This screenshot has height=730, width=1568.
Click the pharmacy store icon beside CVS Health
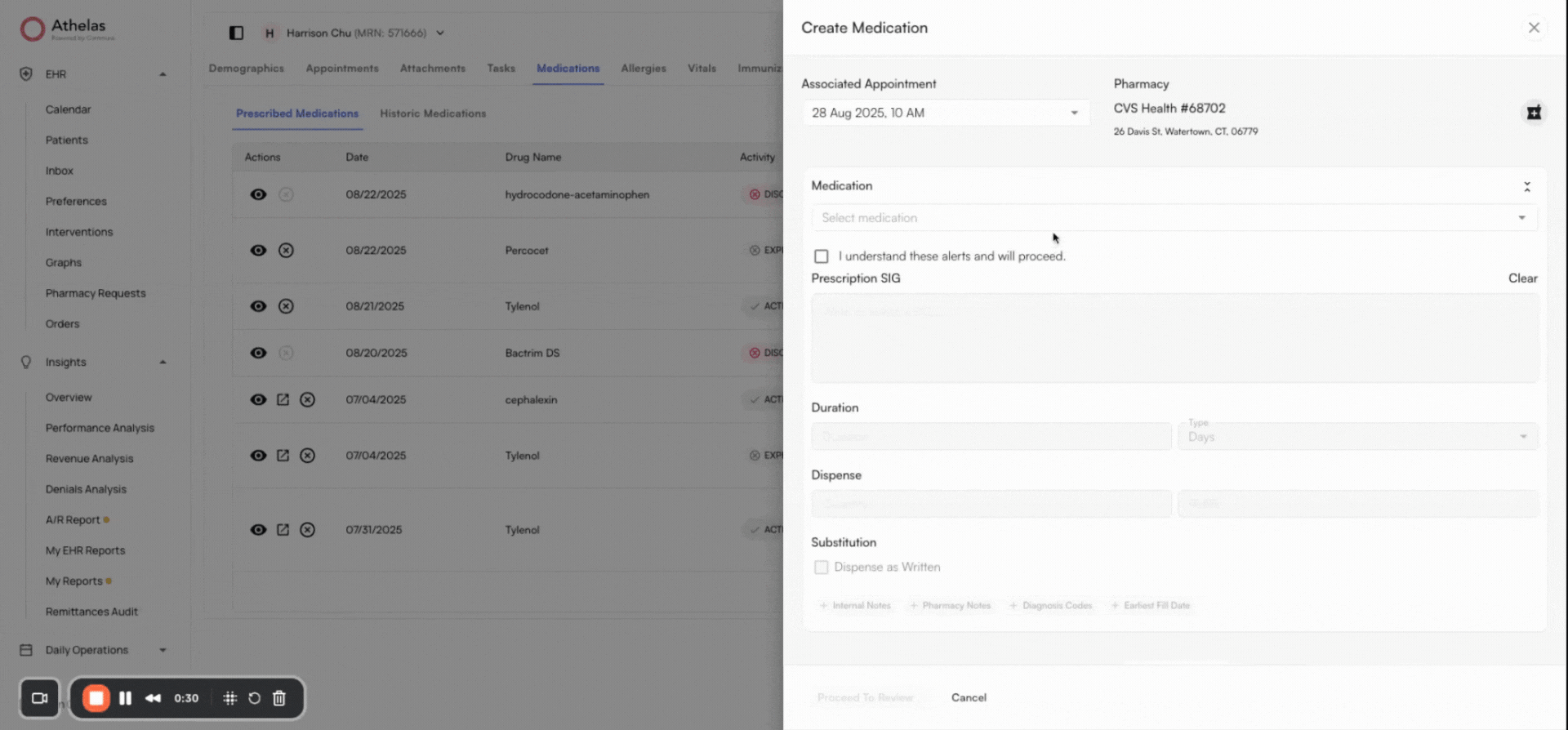pos(1534,113)
